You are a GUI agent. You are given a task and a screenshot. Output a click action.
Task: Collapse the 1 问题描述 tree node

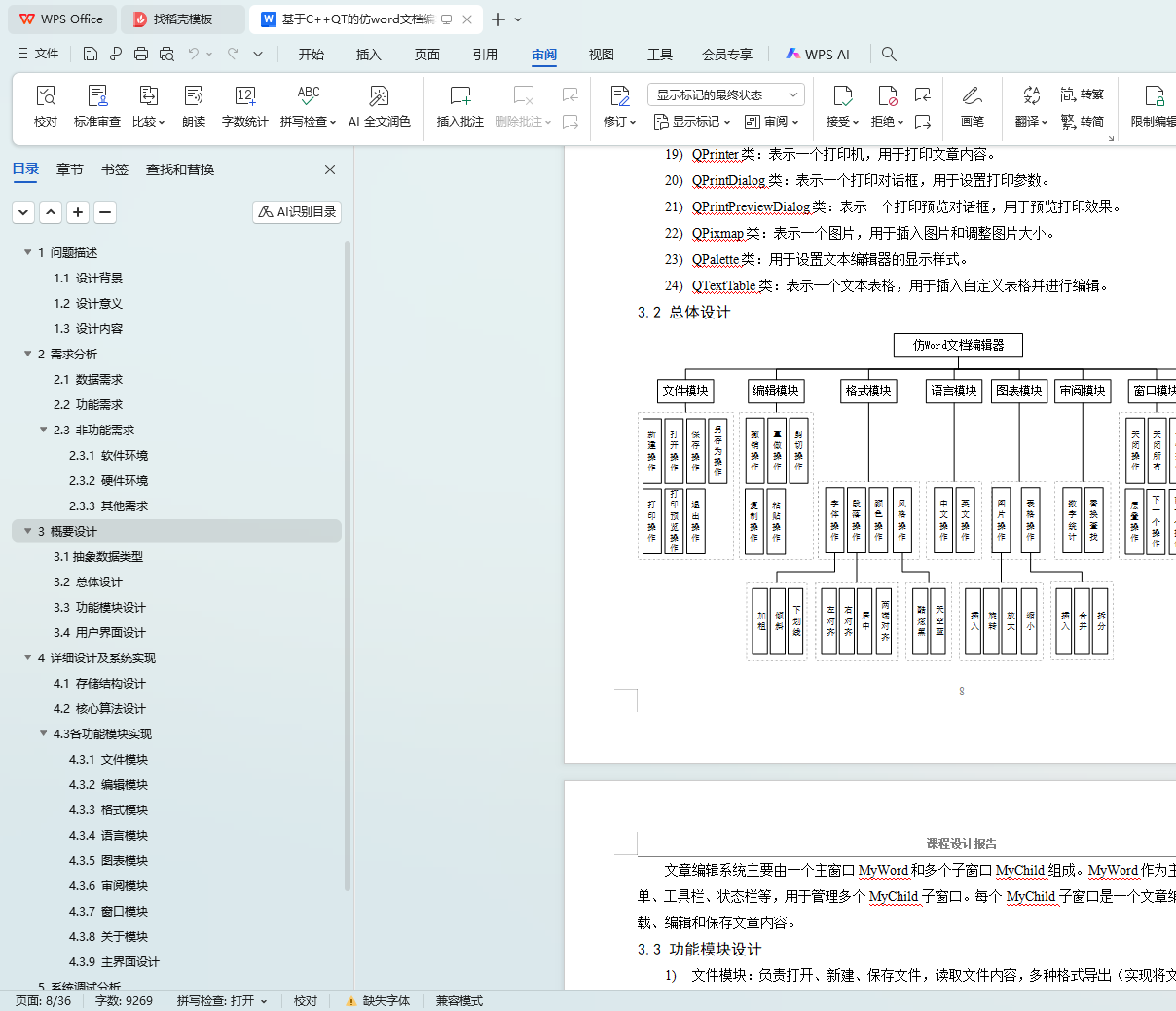[x=27, y=252]
